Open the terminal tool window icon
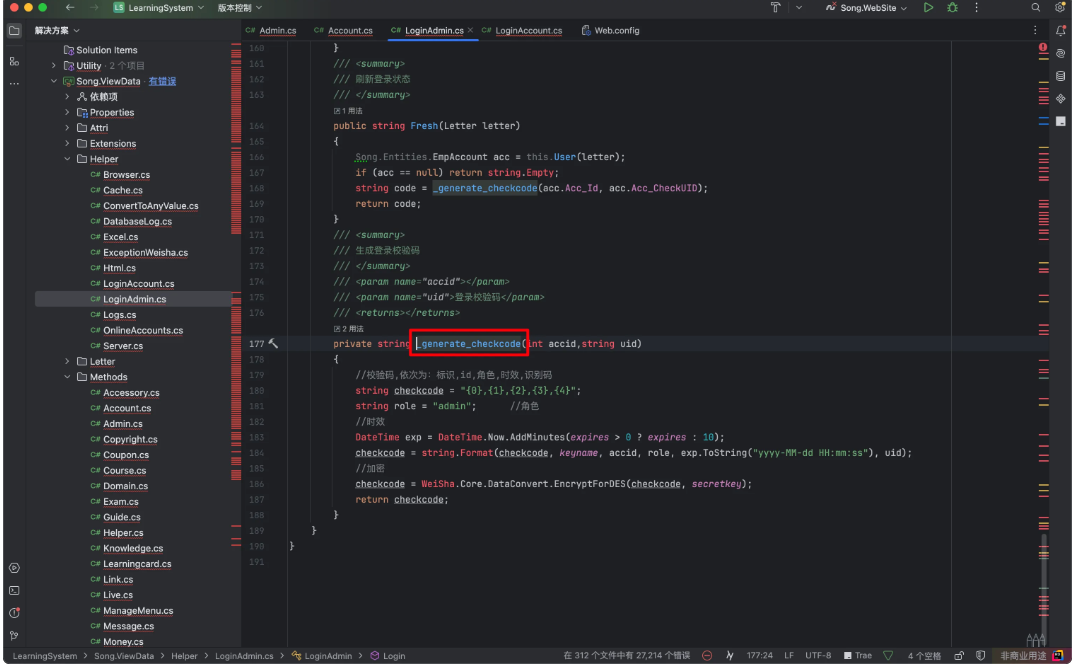Viewport: 1074px width, 664px height. coord(14,591)
